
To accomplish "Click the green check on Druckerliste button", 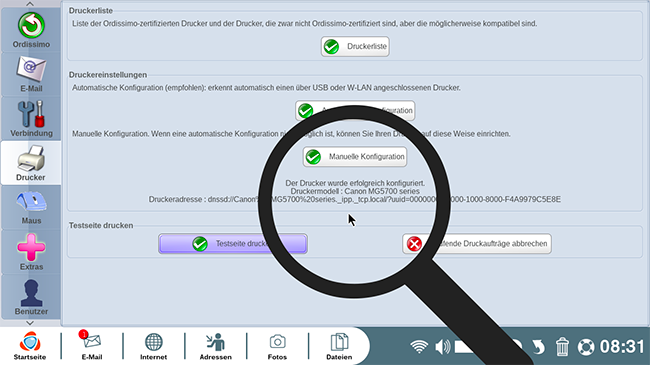I will [x=331, y=47].
